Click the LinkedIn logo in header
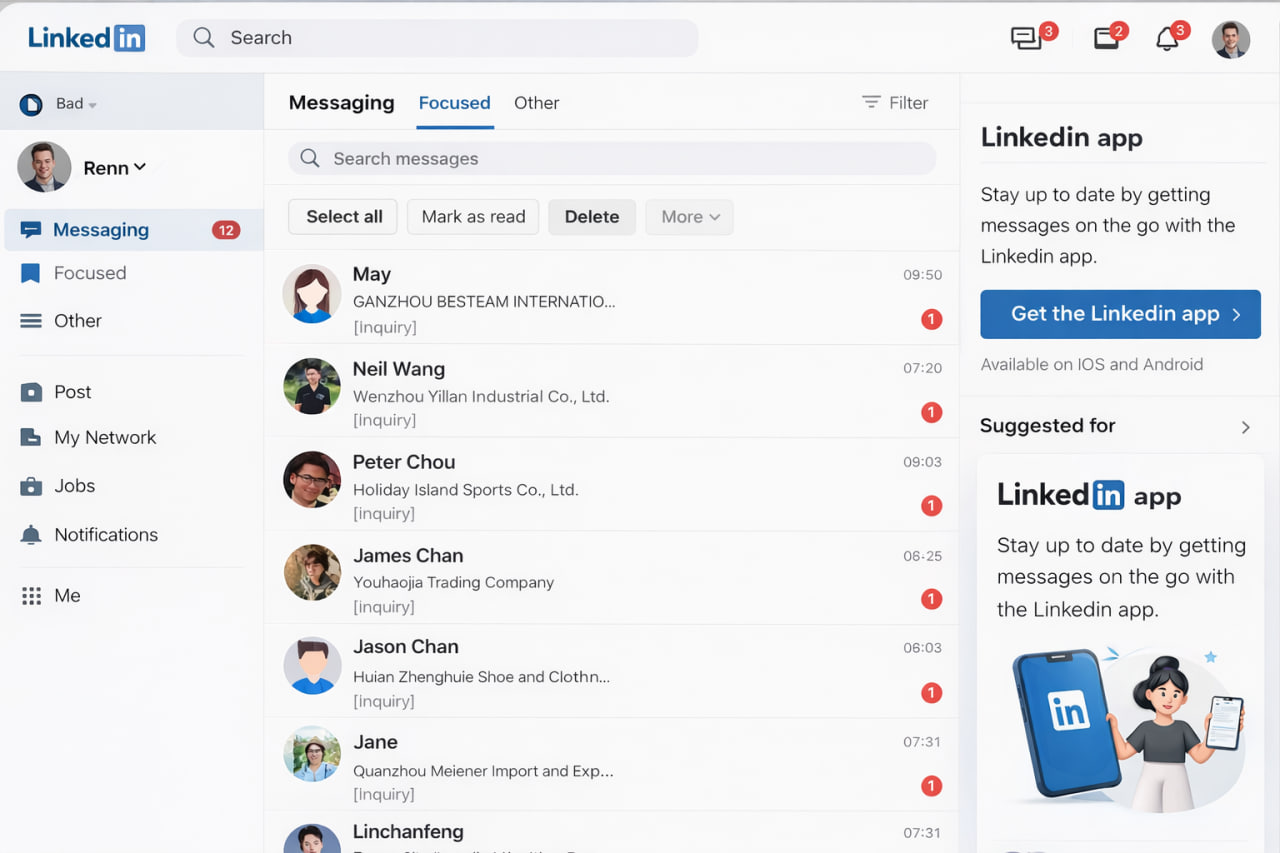The height and width of the screenshot is (853, 1280). (86, 38)
